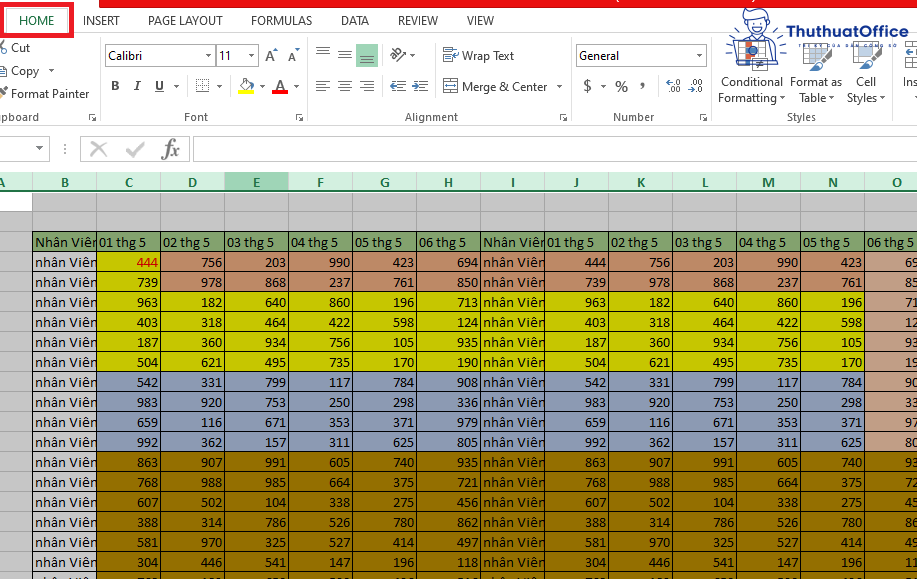The width and height of the screenshot is (917, 579).
Task: Toggle bold formatting
Action: [114, 86]
